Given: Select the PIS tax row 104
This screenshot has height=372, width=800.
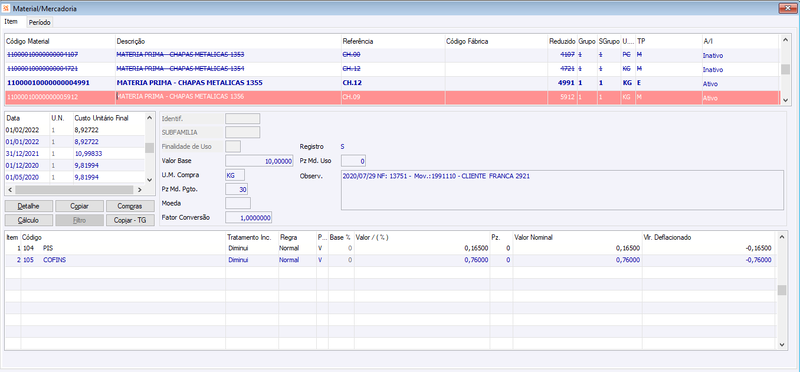Looking at the screenshot, I should pyautogui.click(x=390, y=248).
